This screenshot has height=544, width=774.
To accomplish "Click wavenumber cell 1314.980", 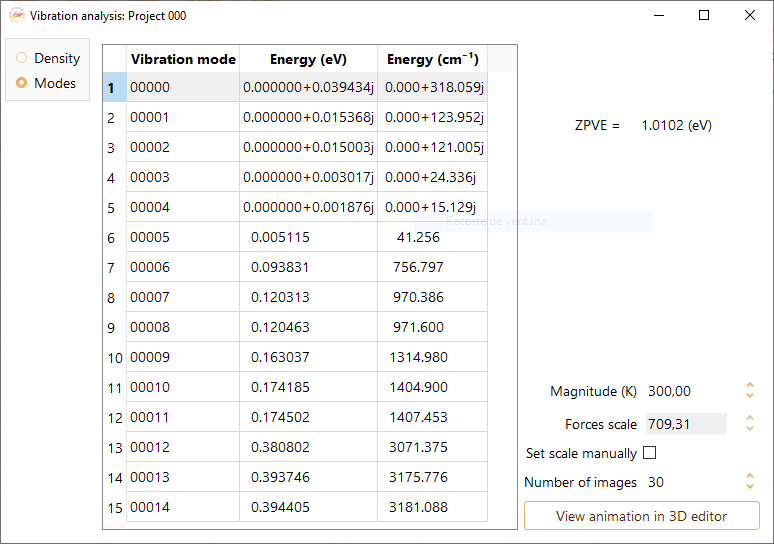I will pos(432,357).
